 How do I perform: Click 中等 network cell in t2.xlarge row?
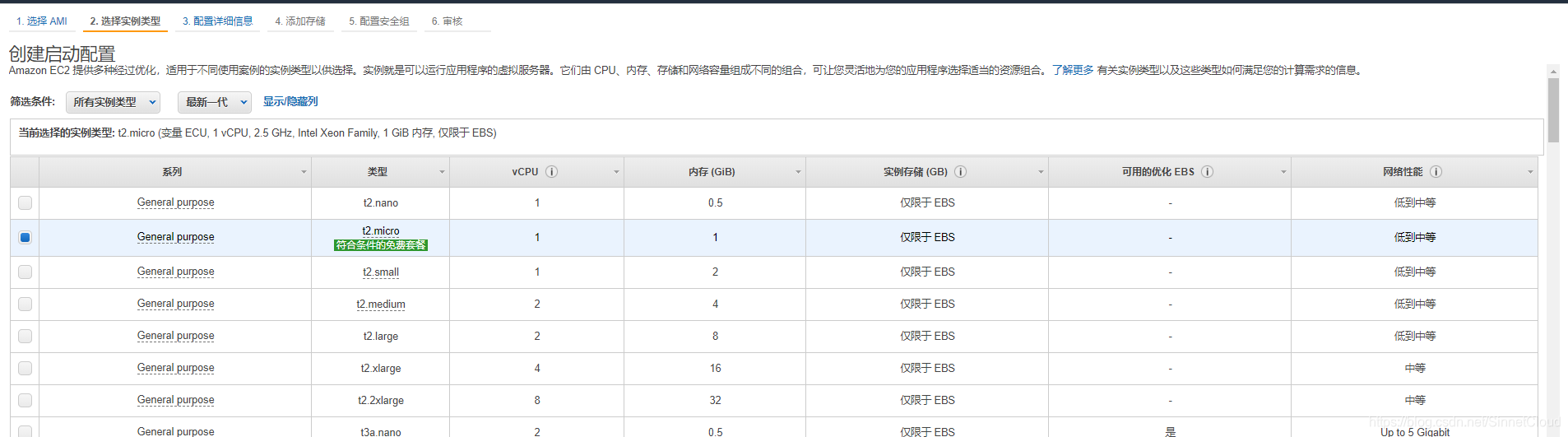click(x=1415, y=368)
